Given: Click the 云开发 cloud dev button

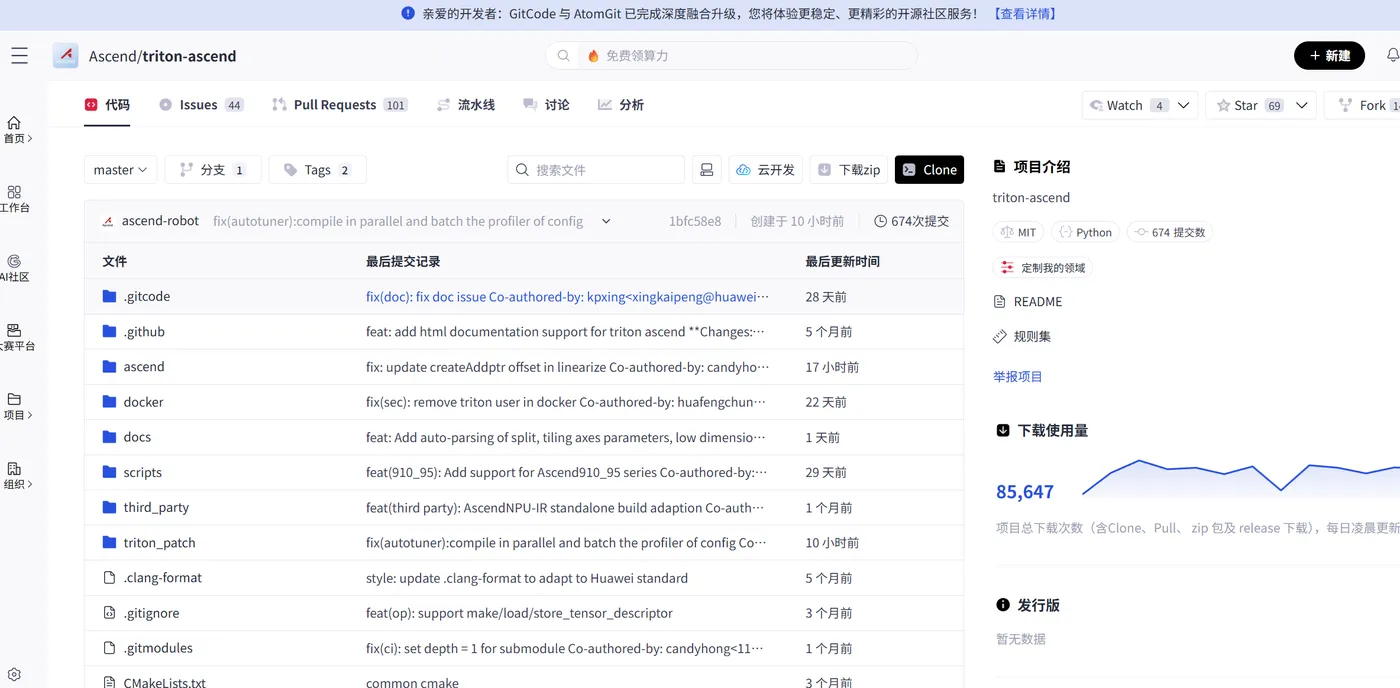Looking at the screenshot, I should (x=765, y=170).
